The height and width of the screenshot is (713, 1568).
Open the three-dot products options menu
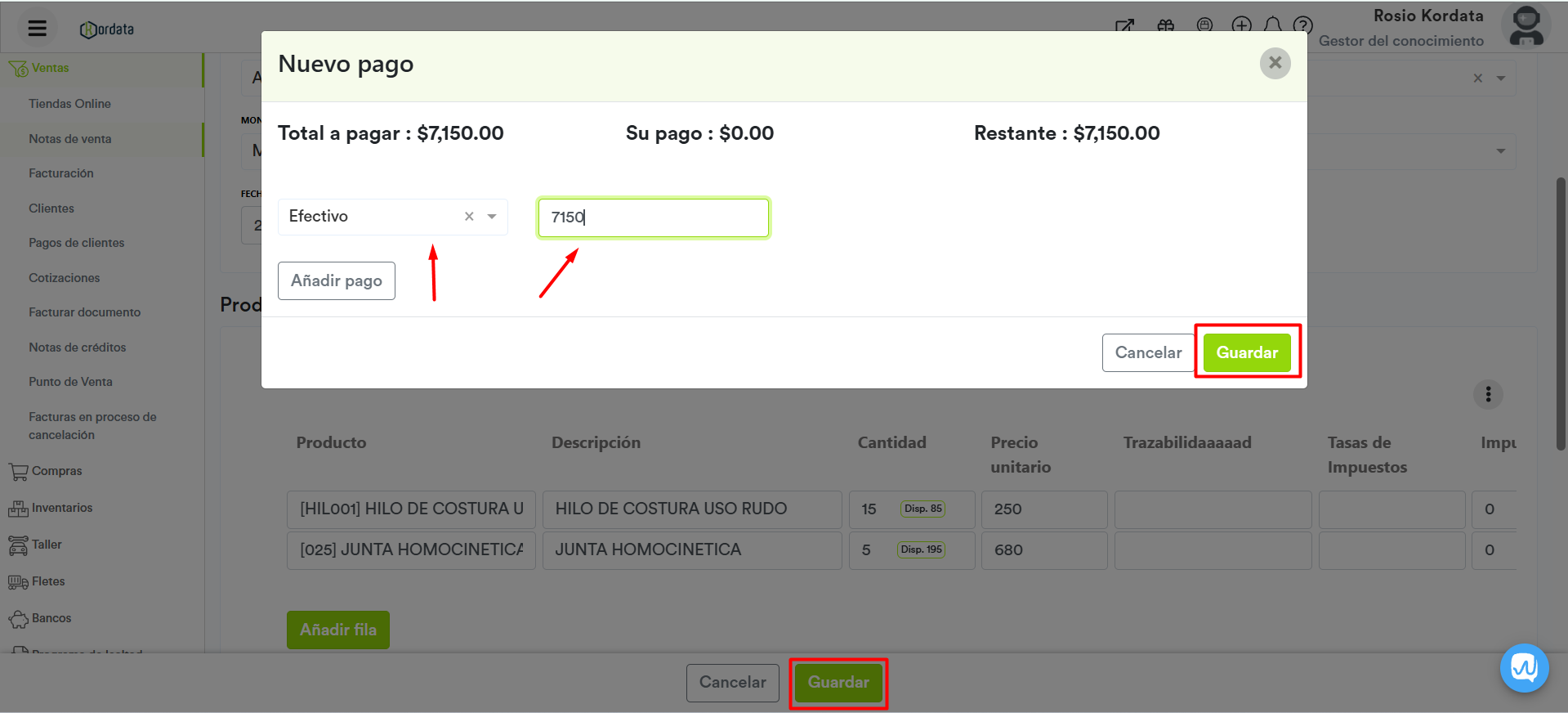(1488, 395)
